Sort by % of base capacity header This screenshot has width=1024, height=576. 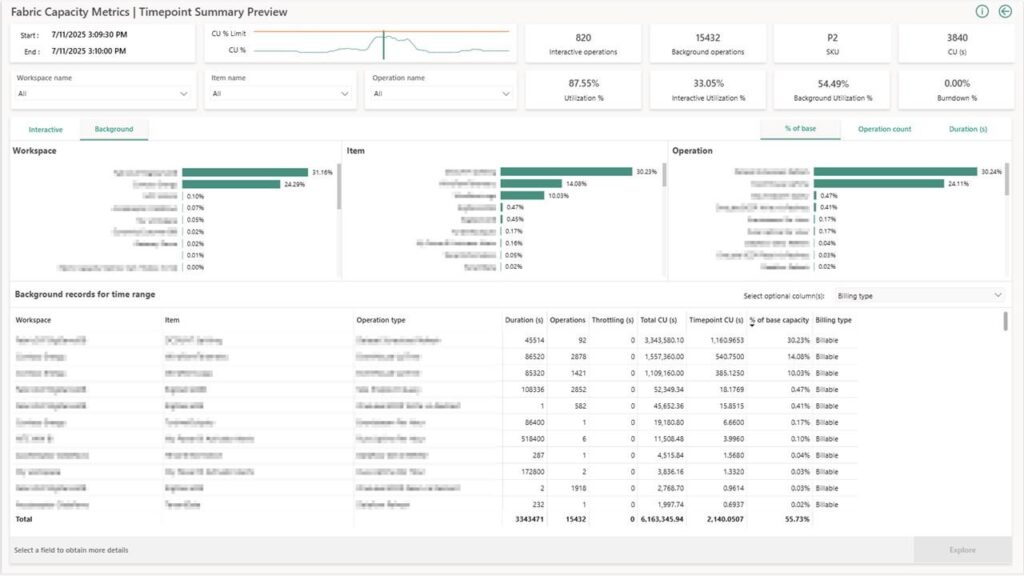(779, 320)
